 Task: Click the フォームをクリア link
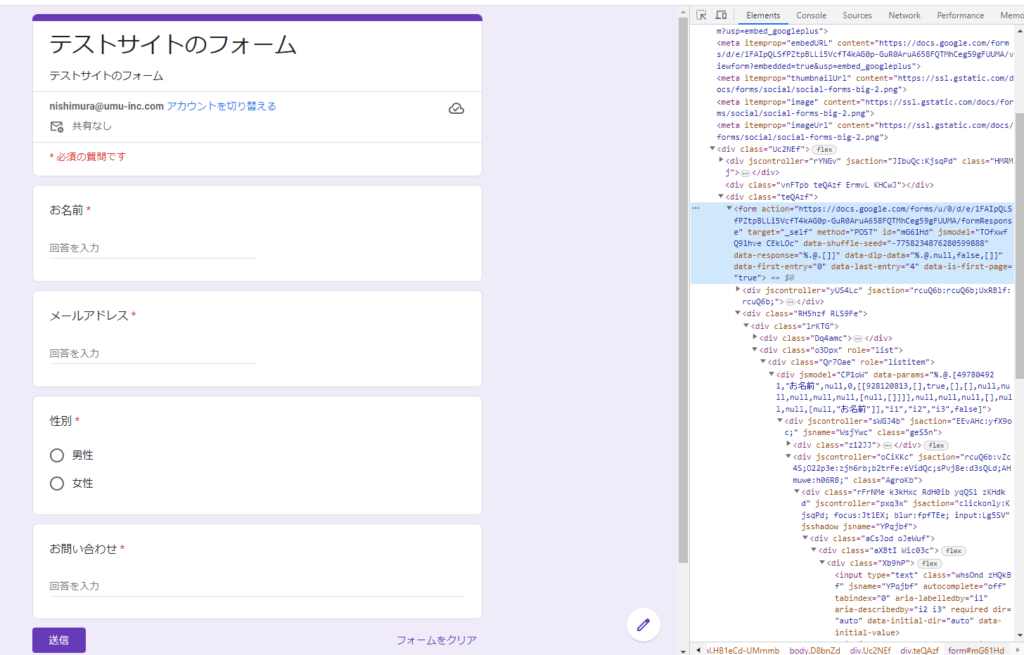tap(436, 640)
